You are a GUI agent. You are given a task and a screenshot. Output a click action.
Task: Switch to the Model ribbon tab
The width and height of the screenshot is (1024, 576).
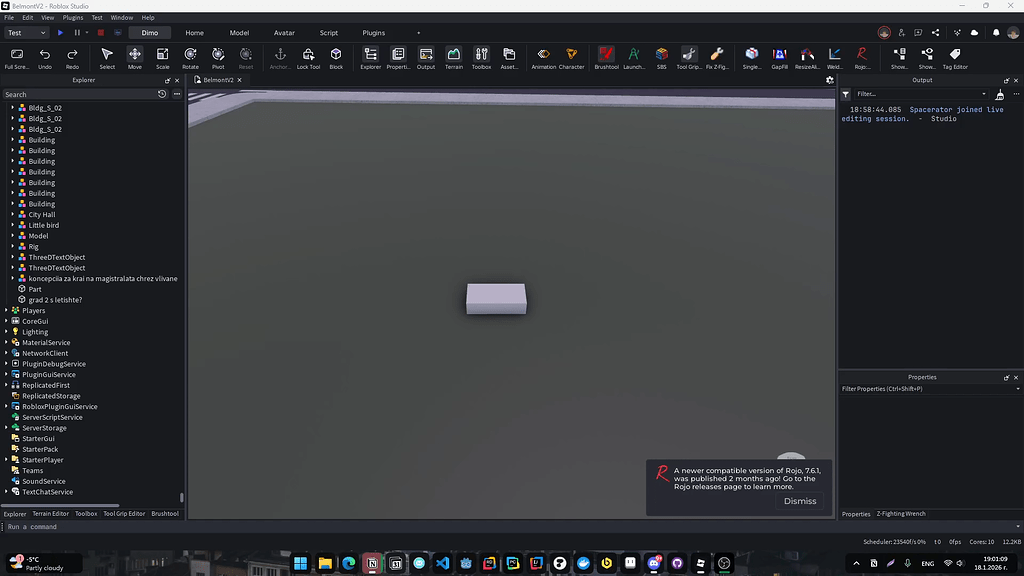tap(239, 33)
